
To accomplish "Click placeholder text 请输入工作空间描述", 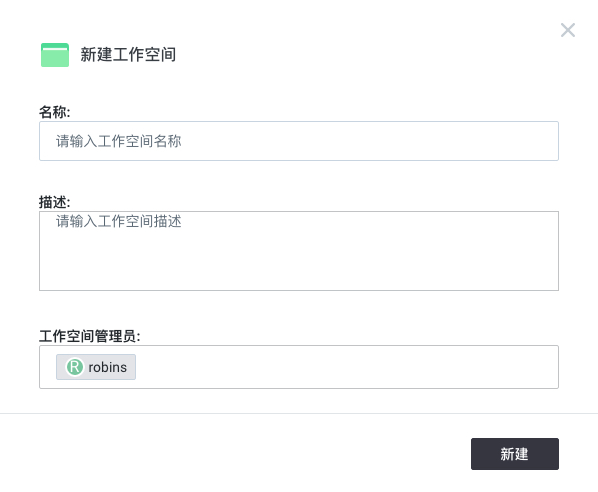I will pos(119,221).
